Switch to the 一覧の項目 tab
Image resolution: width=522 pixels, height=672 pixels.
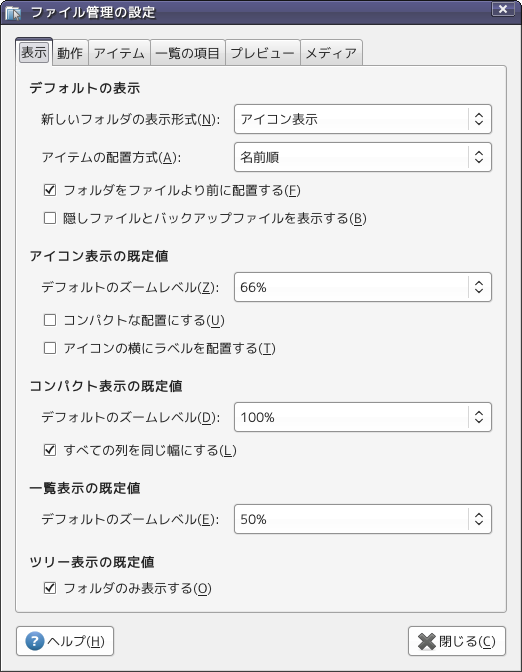click(188, 53)
